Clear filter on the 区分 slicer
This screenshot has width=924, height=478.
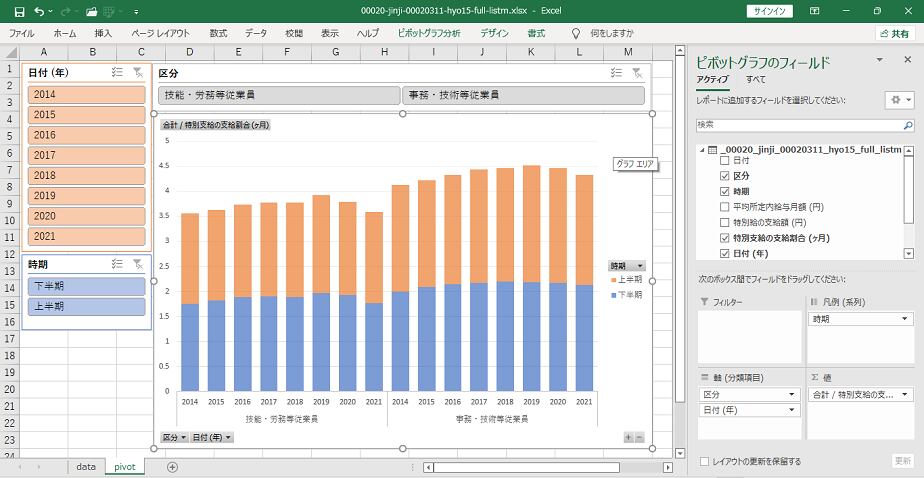(637, 73)
